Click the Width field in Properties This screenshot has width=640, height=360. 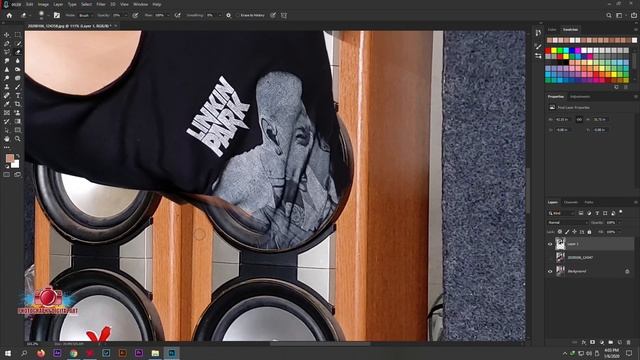click(x=562, y=120)
